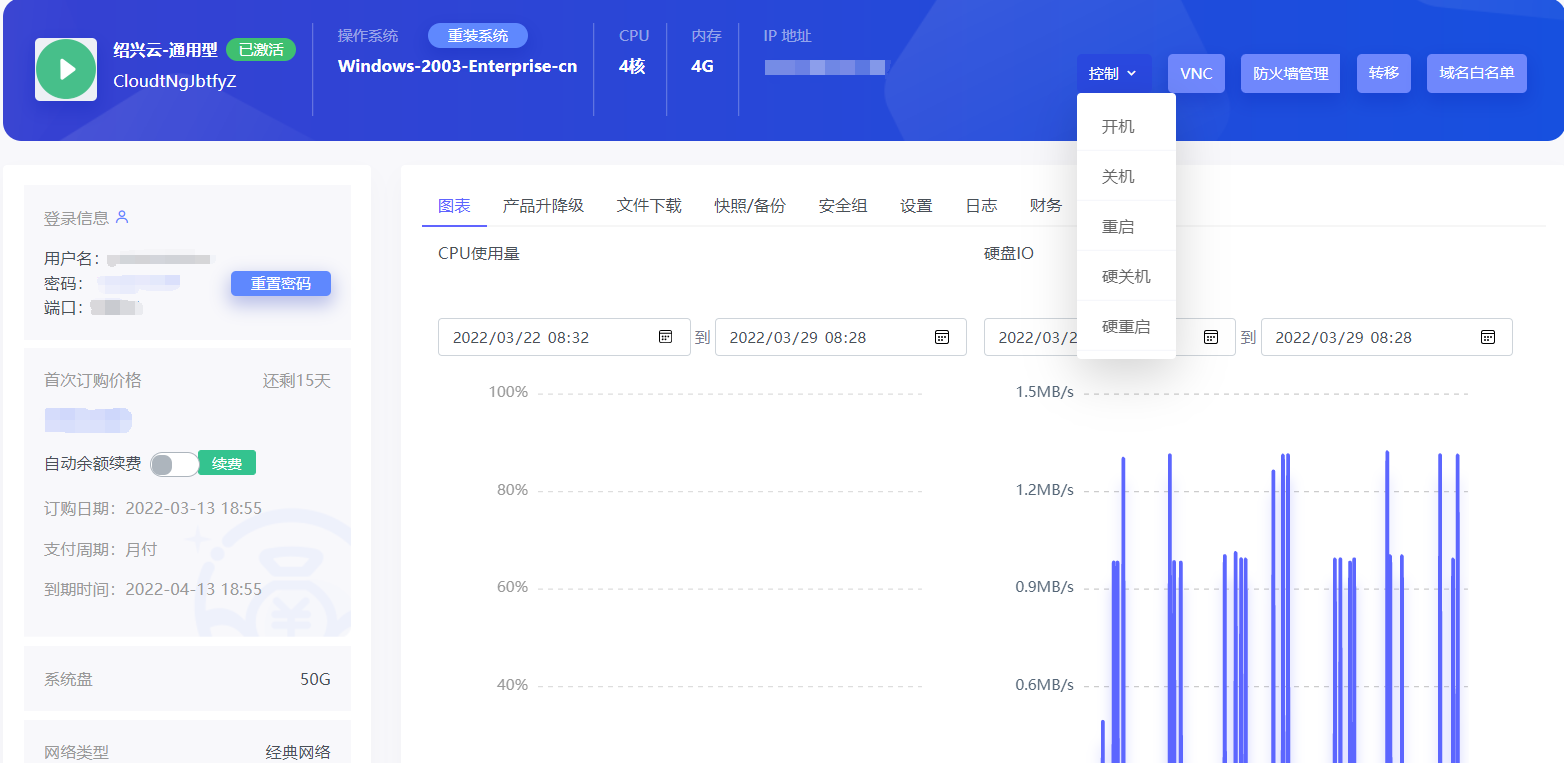The image size is (1564, 763).
Task: Open the 财务 tab
Action: click(1046, 205)
